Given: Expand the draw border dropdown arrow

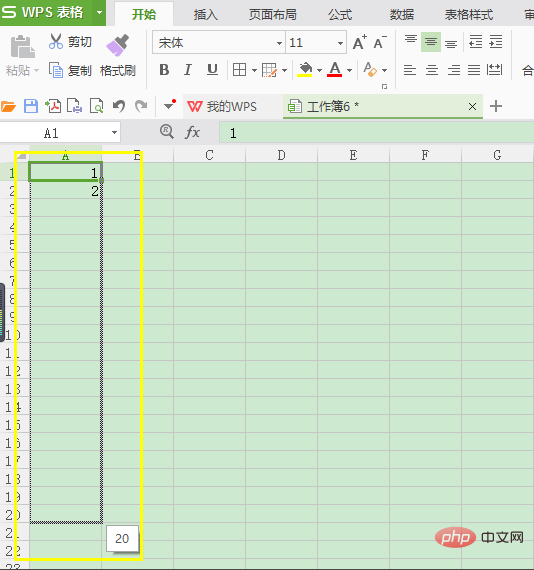Looking at the screenshot, I should tap(284, 70).
